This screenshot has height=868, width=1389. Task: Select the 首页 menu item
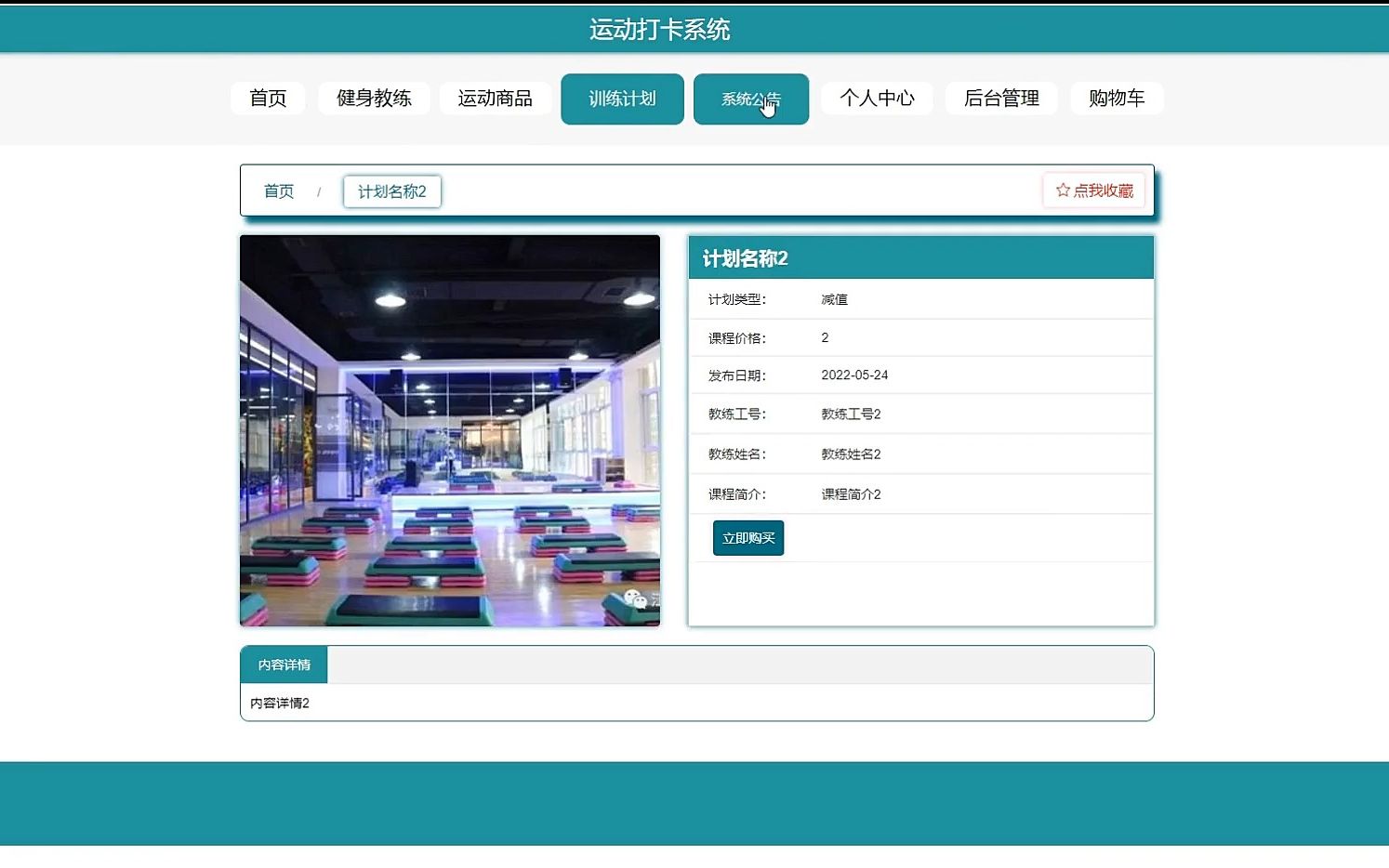pyautogui.click(x=268, y=98)
